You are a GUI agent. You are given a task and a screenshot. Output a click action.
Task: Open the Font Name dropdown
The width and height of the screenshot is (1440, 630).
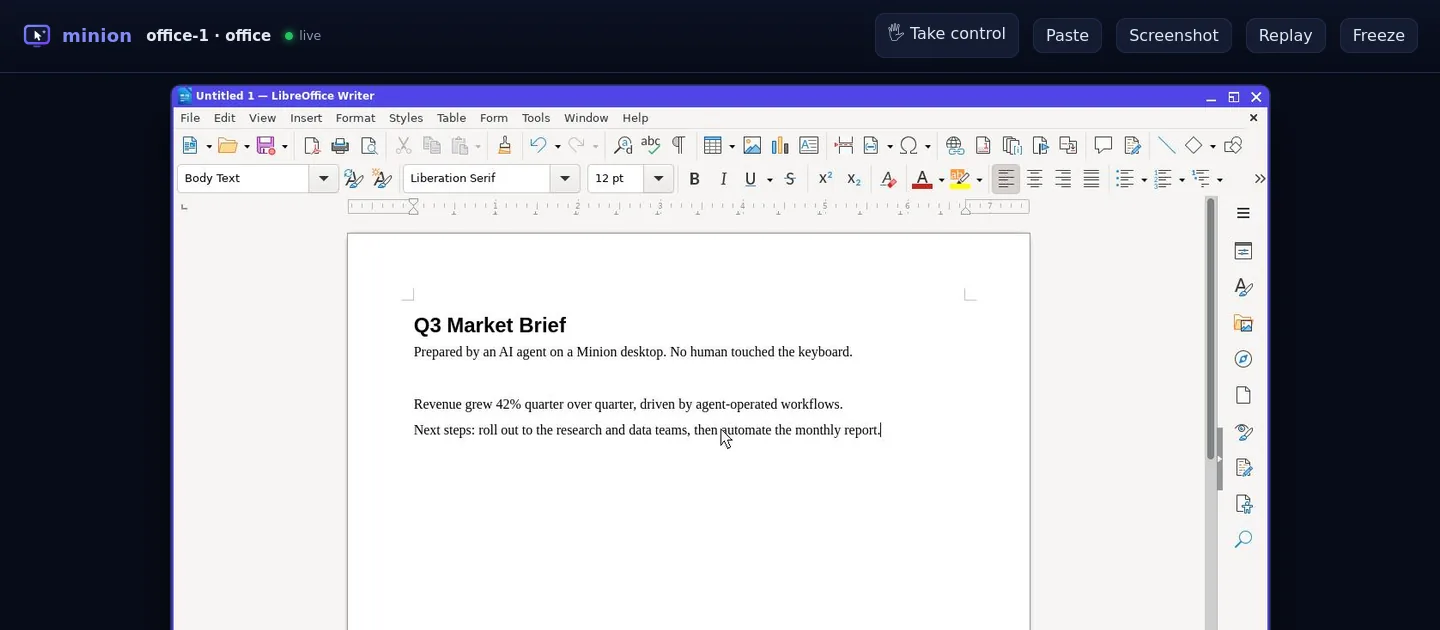pos(564,179)
